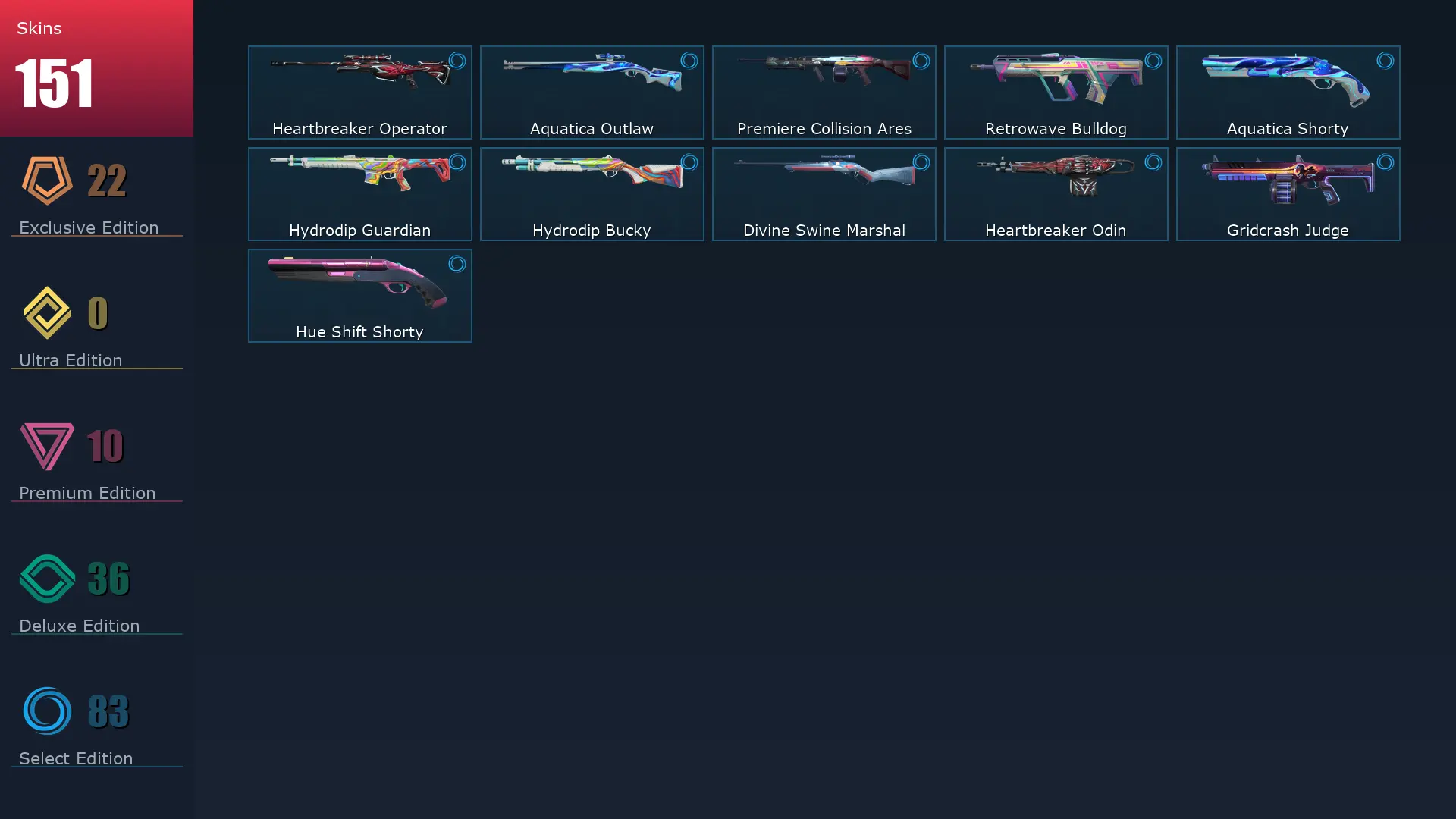Open the Aquatica Shorty skin card
Screen dimensions: 1456x819
tap(1288, 93)
